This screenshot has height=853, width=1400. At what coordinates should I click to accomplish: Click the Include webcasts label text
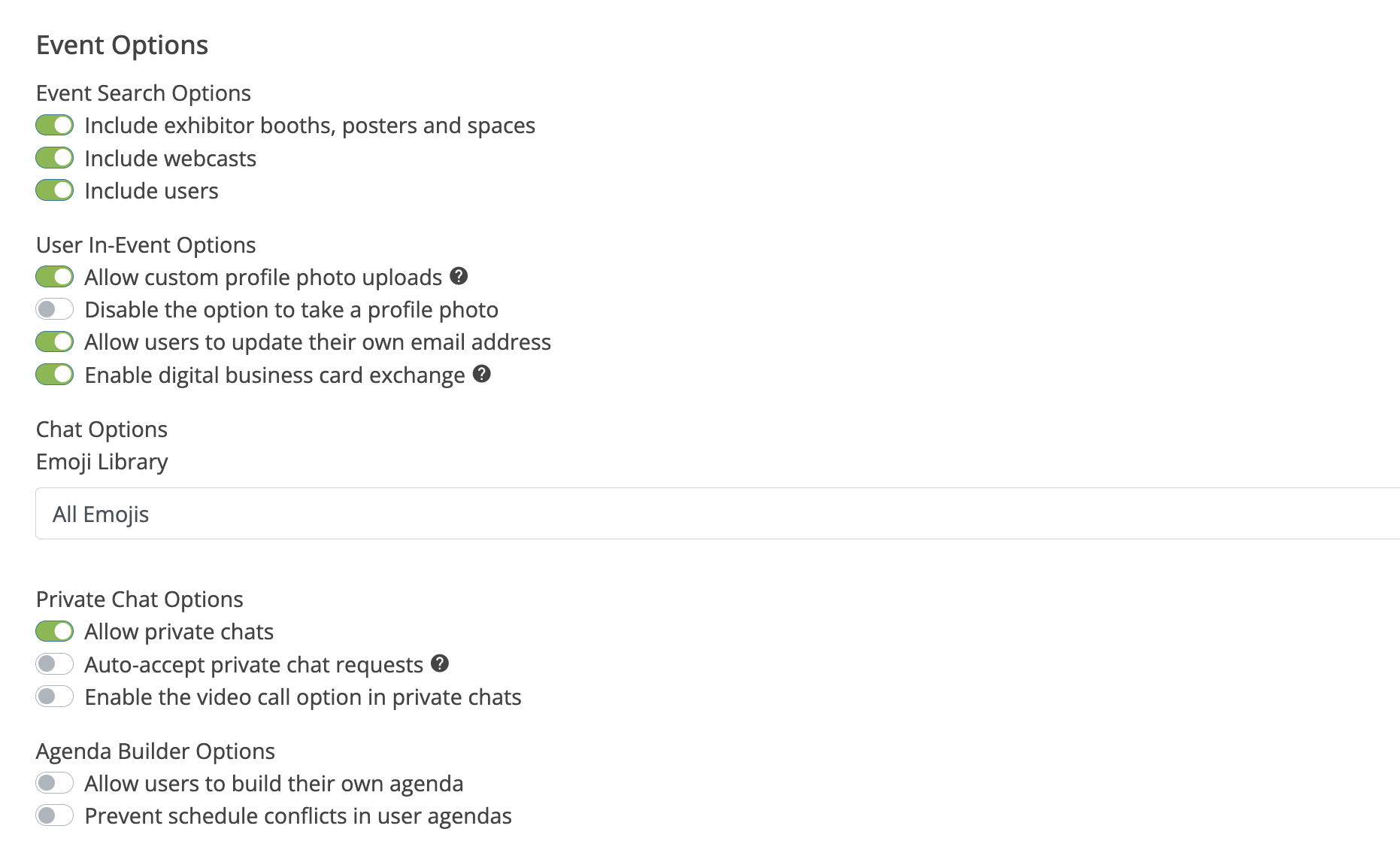[171, 159]
